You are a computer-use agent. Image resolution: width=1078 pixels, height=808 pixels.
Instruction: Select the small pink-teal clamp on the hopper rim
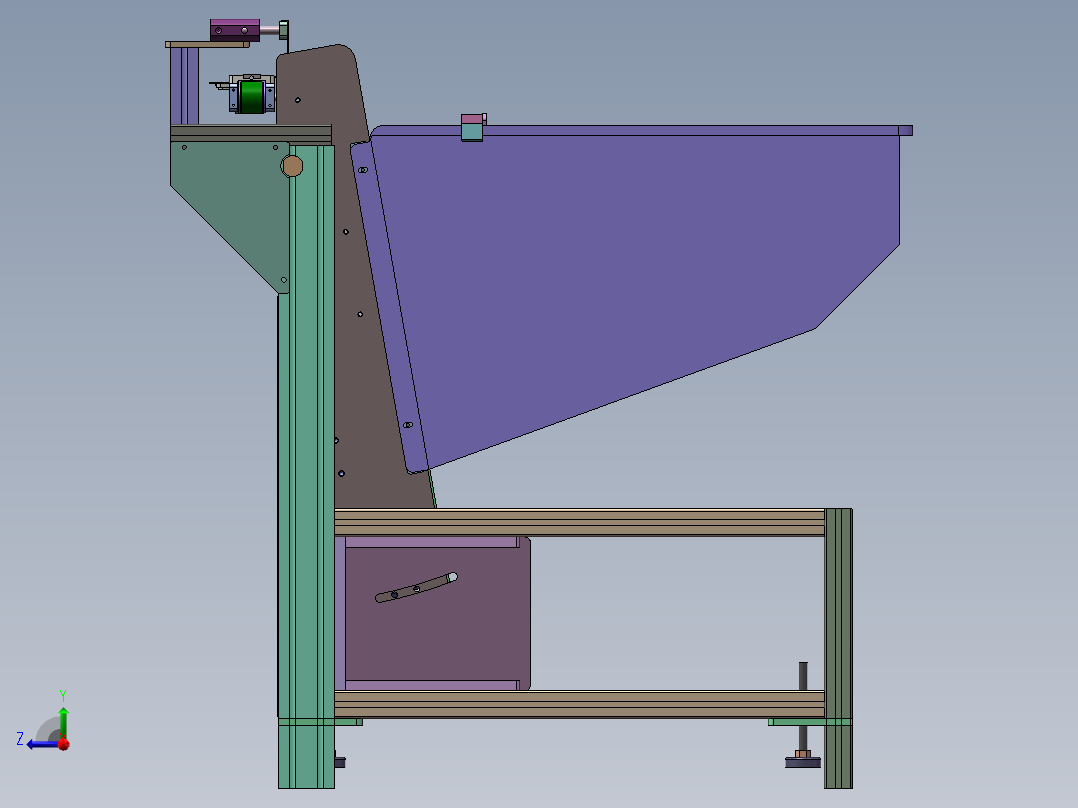[473, 127]
